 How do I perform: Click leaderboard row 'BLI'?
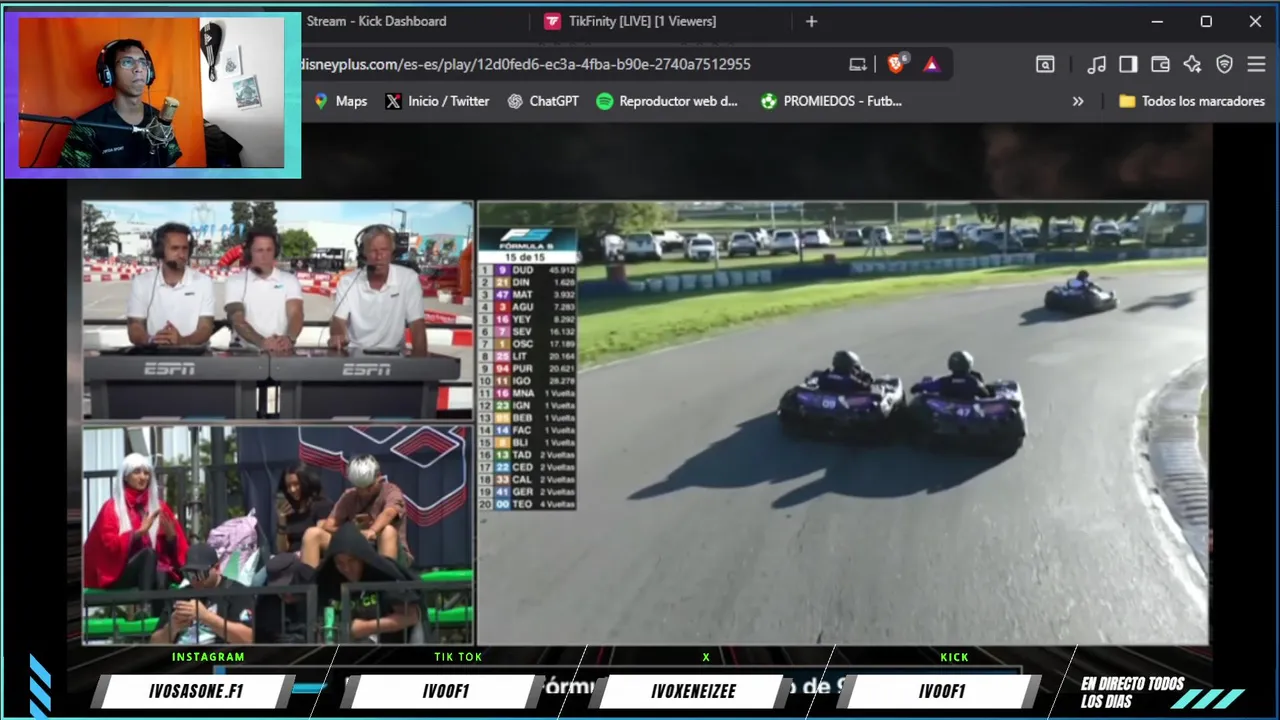pos(527,442)
